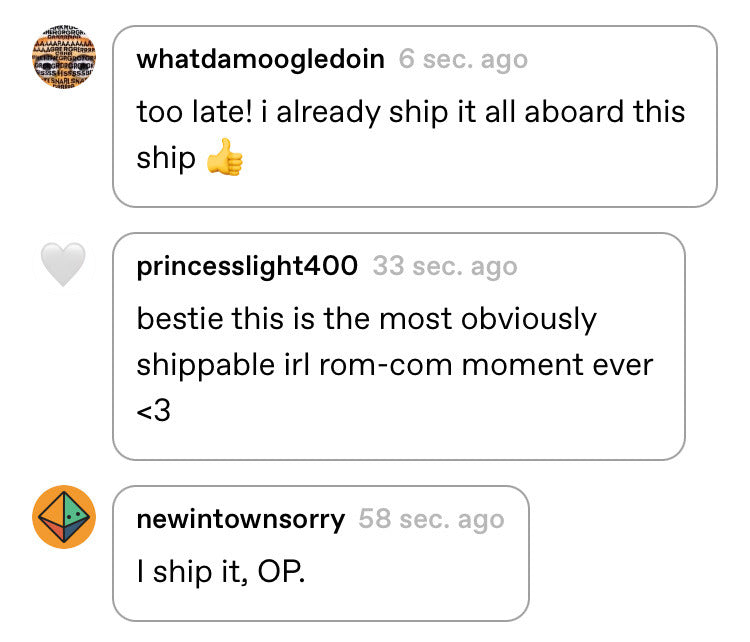The height and width of the screenshot is (642, 750).
Task: Select the word 'ship' beside the thumbs-up emoji
Action: (166, 159)
